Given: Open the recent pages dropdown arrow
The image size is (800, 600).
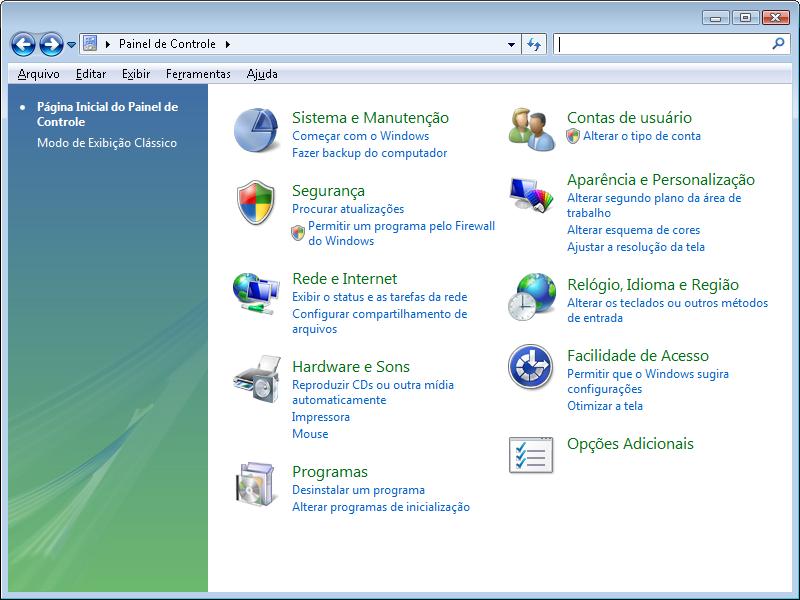Looking at the screenshot, I should (x=72, y=45).
